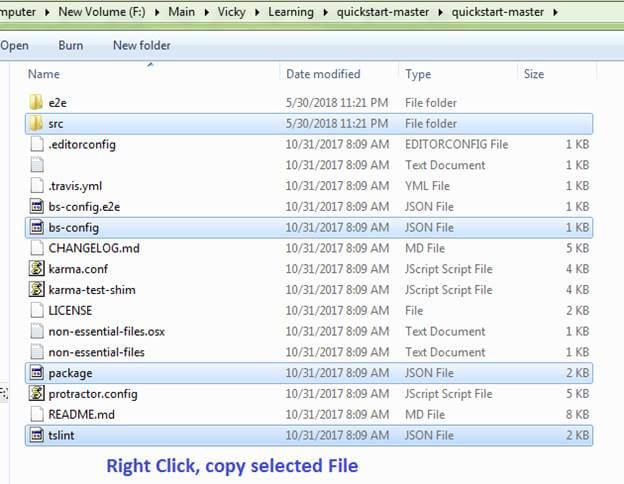
Task: Go to the last quickstart-master breadcrumb
Action: 497,12
